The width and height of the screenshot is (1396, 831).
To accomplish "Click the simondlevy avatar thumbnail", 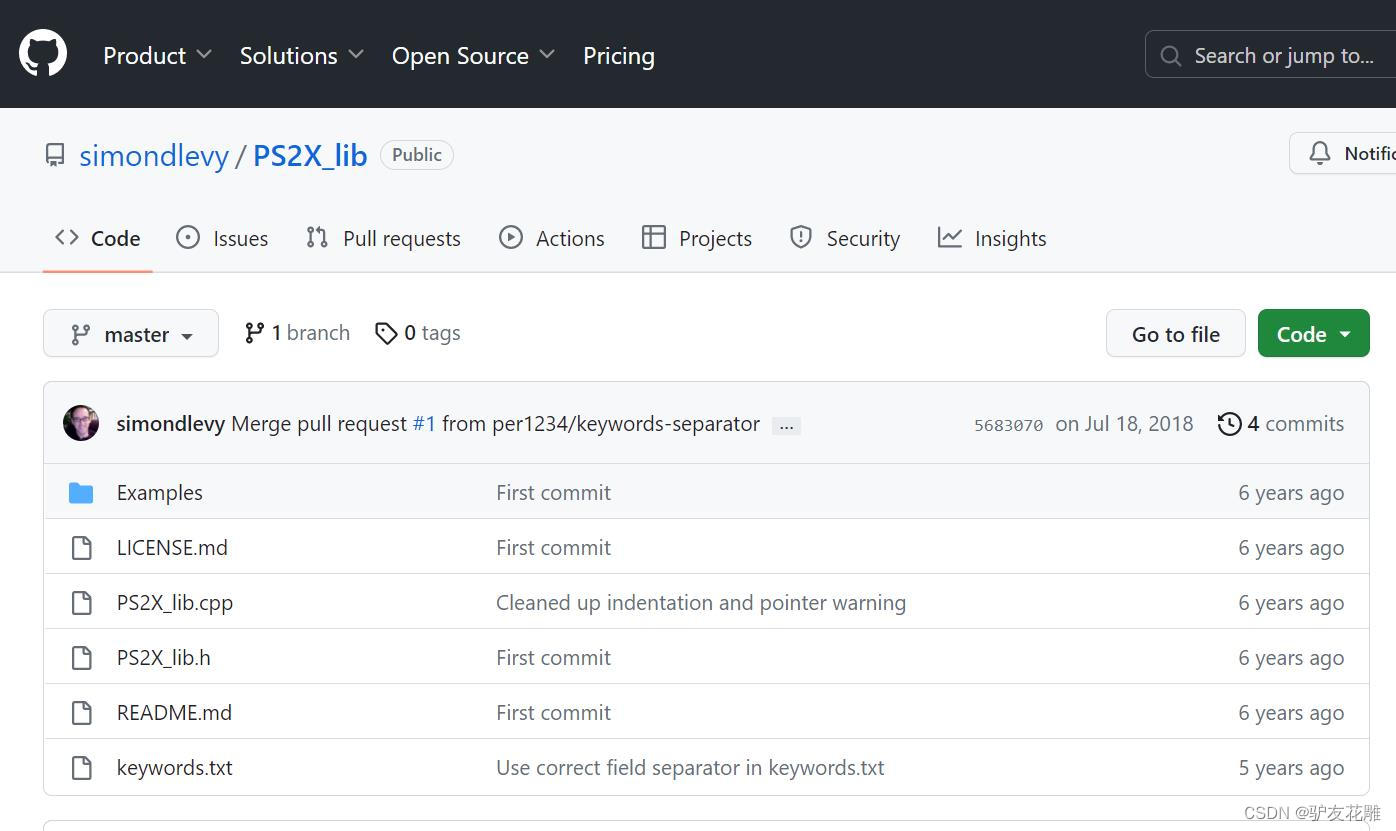I will pos(81,423).
